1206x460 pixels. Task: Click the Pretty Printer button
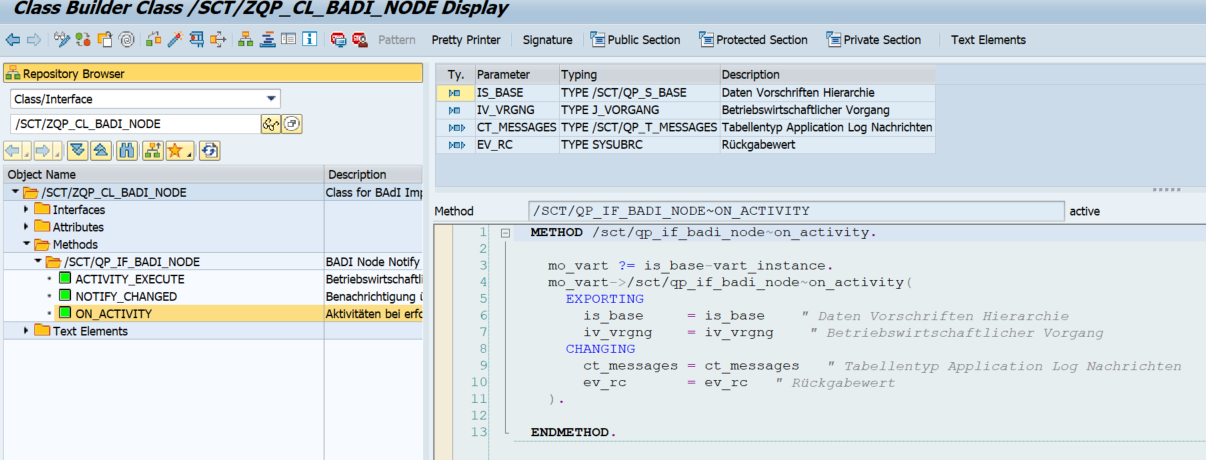(x=466, y=40)
